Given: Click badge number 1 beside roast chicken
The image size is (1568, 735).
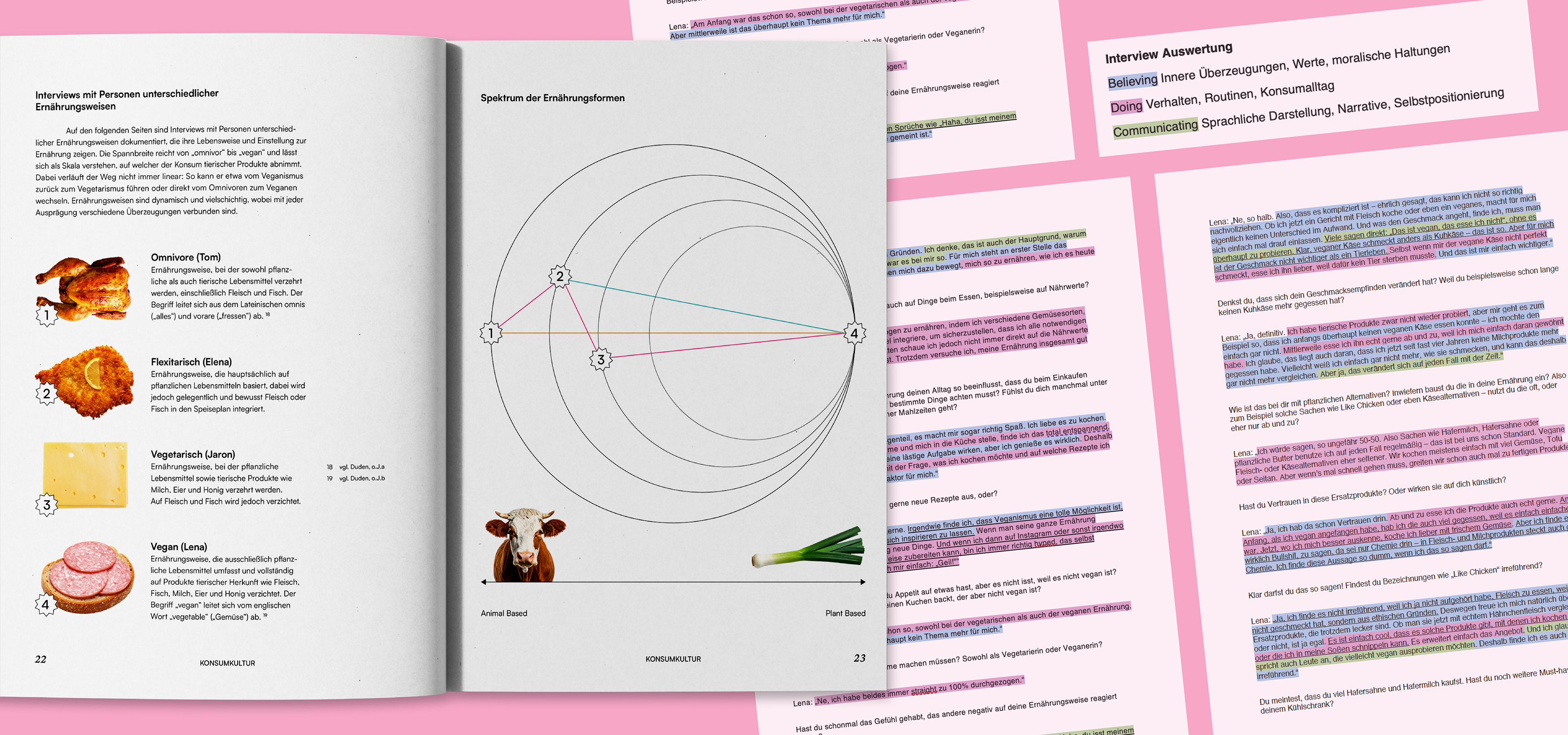Looking at the screenshot, I should (46, 315).
